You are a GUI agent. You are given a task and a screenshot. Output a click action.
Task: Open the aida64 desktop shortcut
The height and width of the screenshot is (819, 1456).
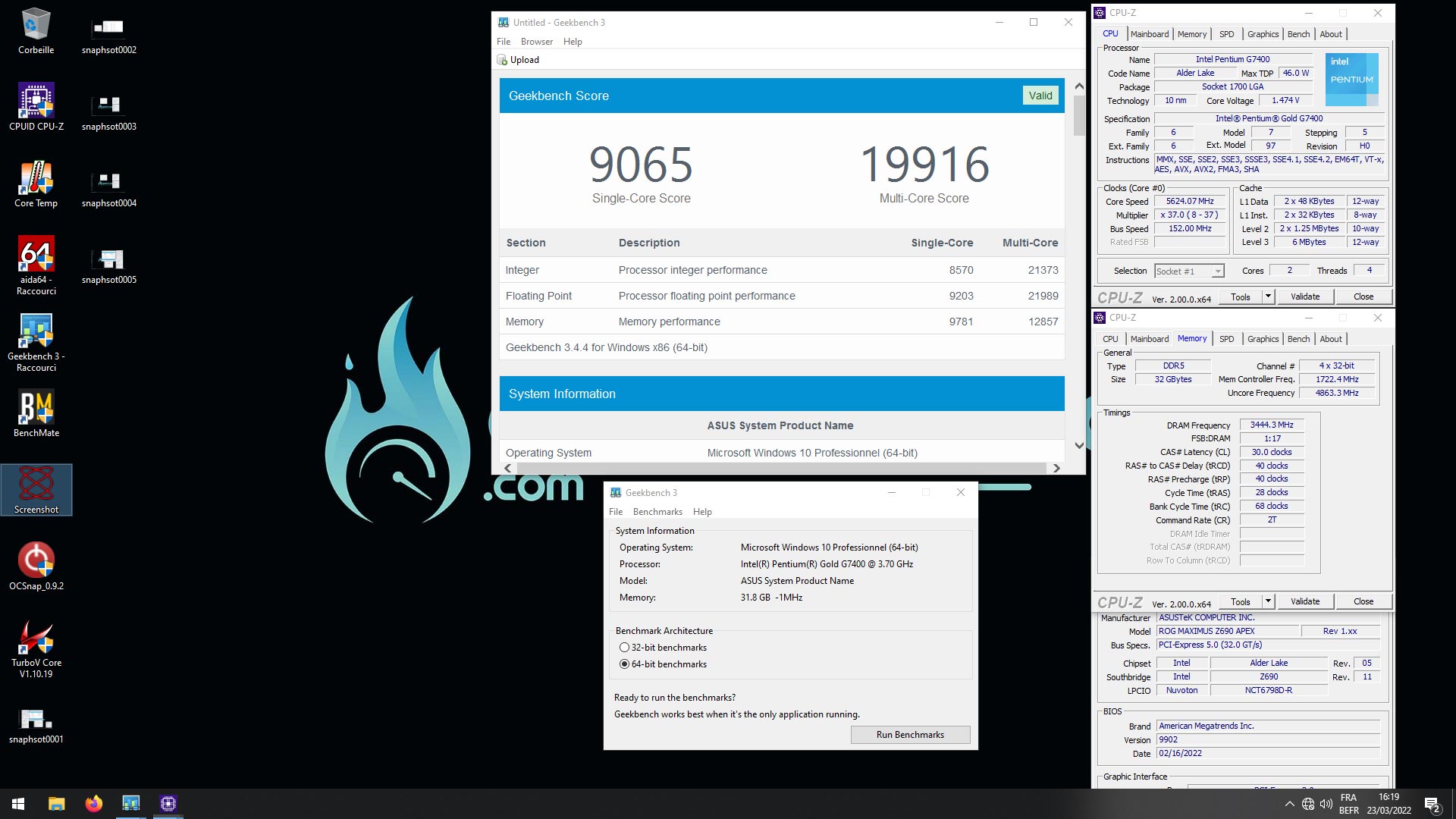point(36,265)
